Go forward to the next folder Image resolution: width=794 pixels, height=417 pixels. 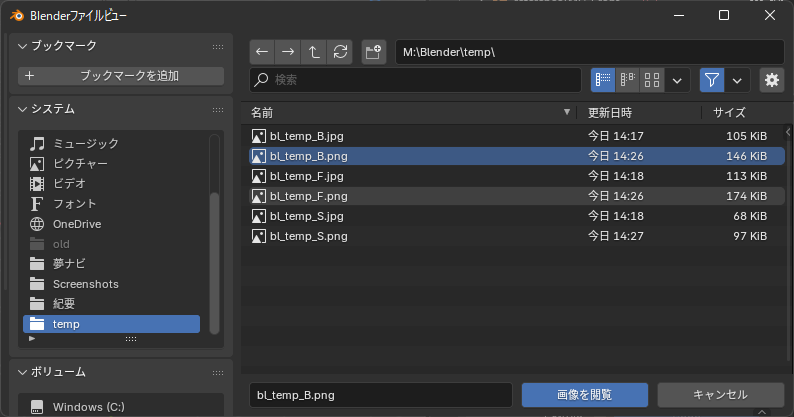click(x=288, y=52)
